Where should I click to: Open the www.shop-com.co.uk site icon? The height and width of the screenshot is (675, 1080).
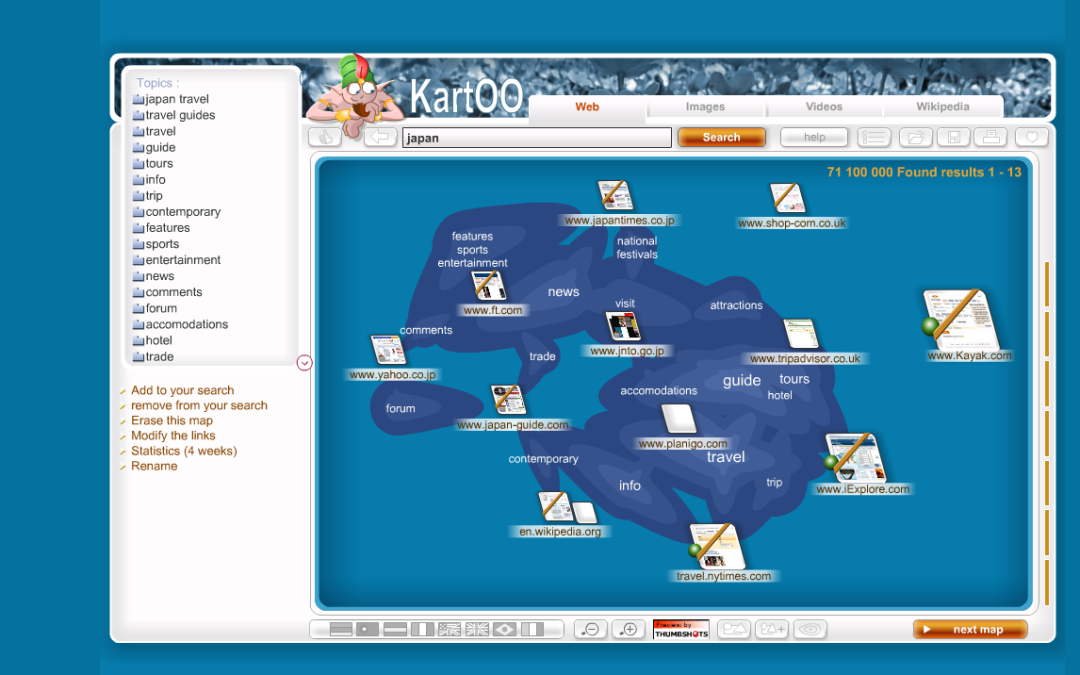tap(787, 198)
